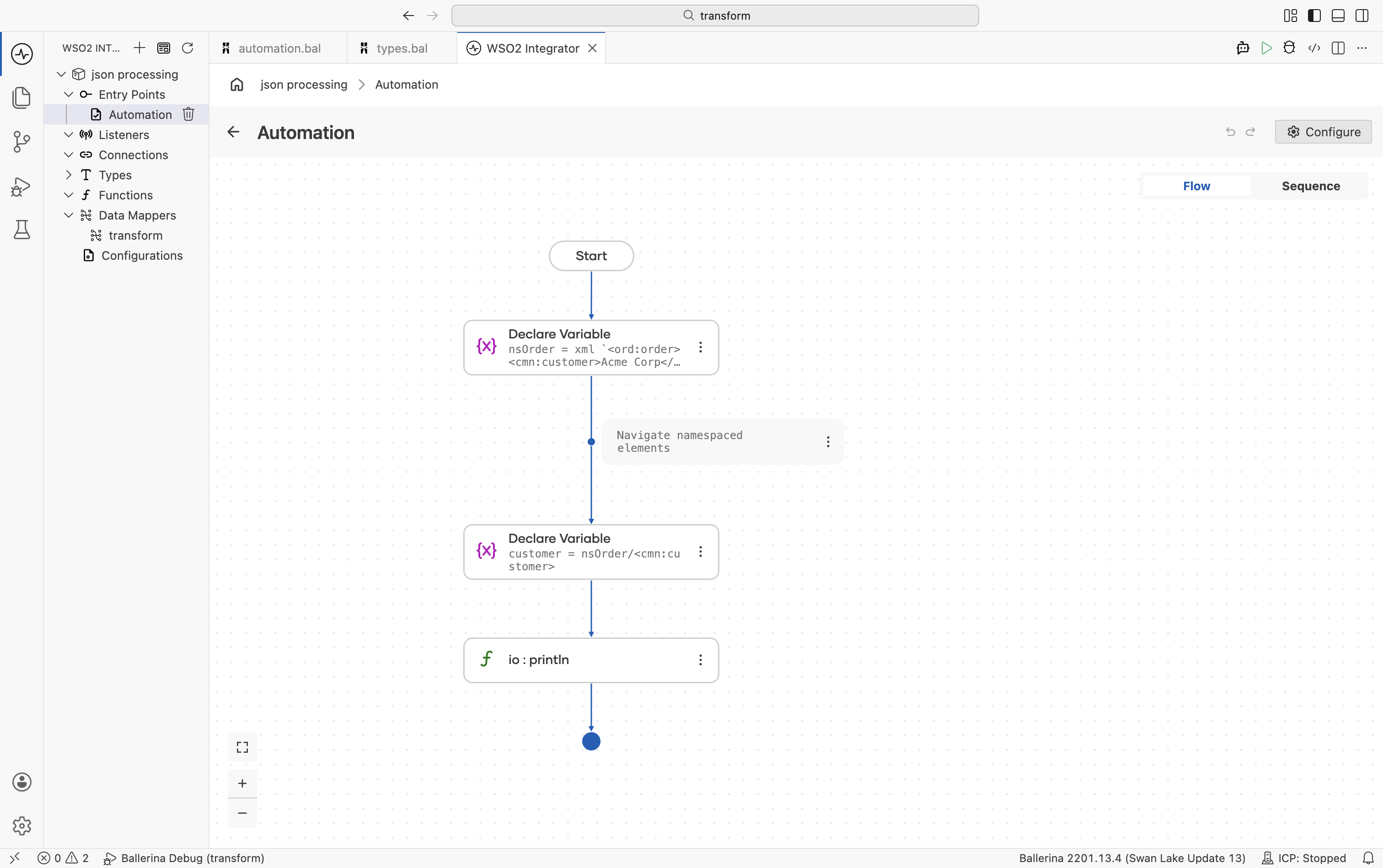Go back with the arrow beside Automation title
Screen dimensions: 1383x868
(233, 132)
